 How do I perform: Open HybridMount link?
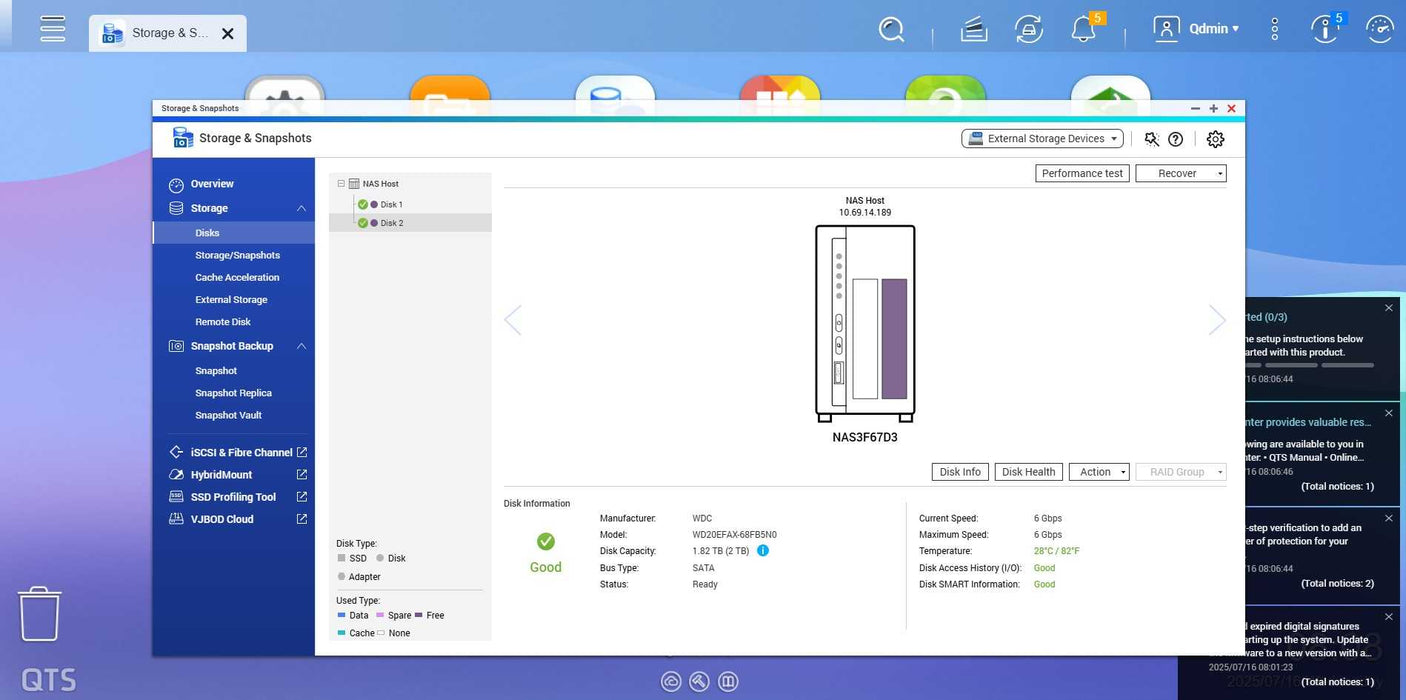pos(238,475)
